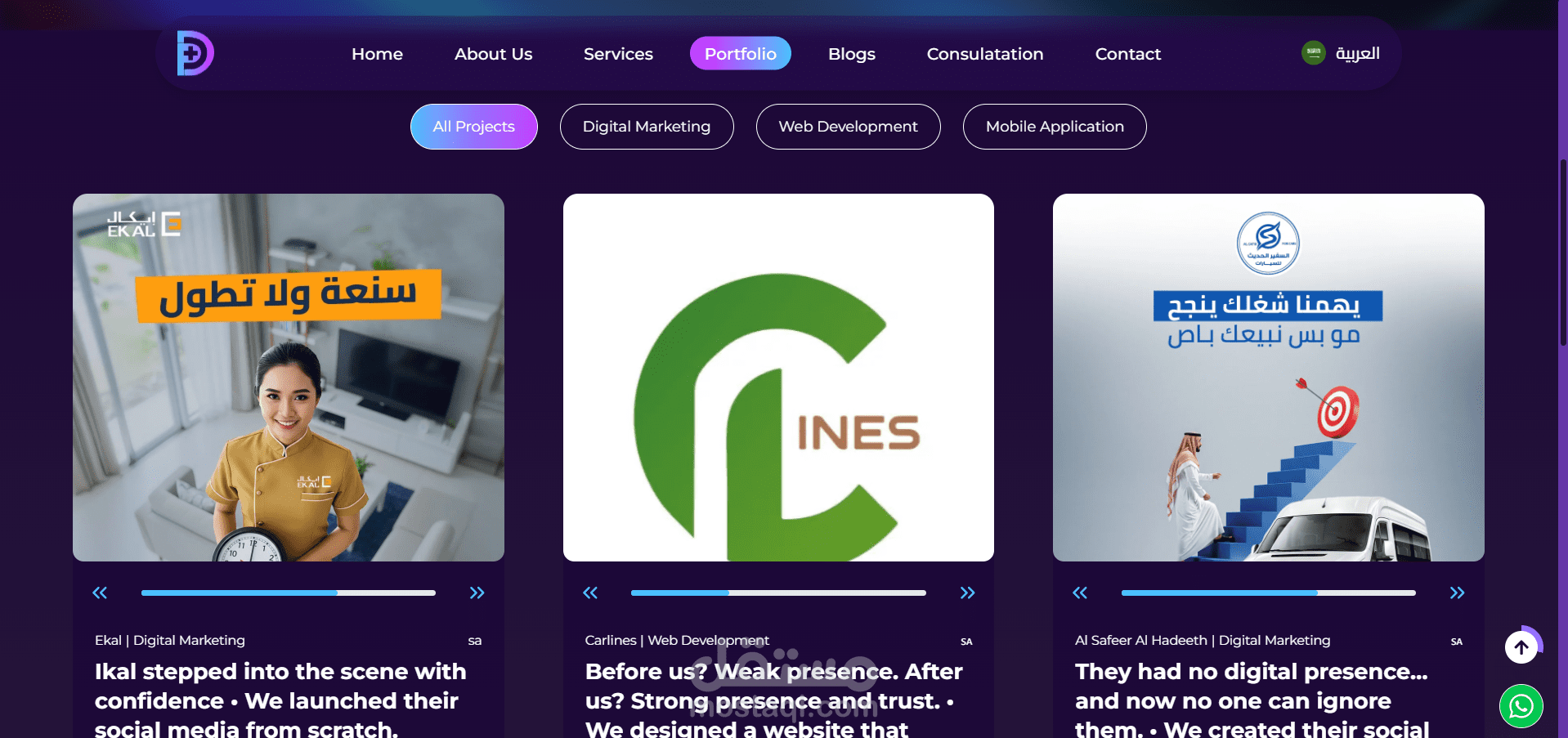Image resolution: width=1568 pixels, height=738 pixels.
Task: Navigate to About Us page
Action: [493, 54]
